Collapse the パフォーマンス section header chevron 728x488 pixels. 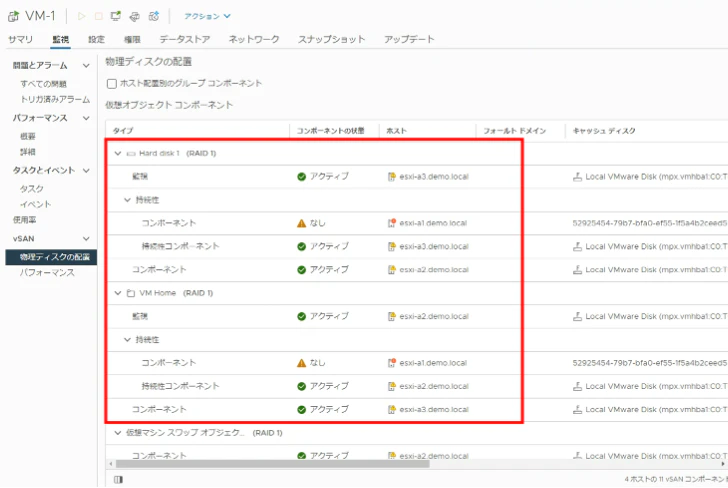click(x=86, y=118)
